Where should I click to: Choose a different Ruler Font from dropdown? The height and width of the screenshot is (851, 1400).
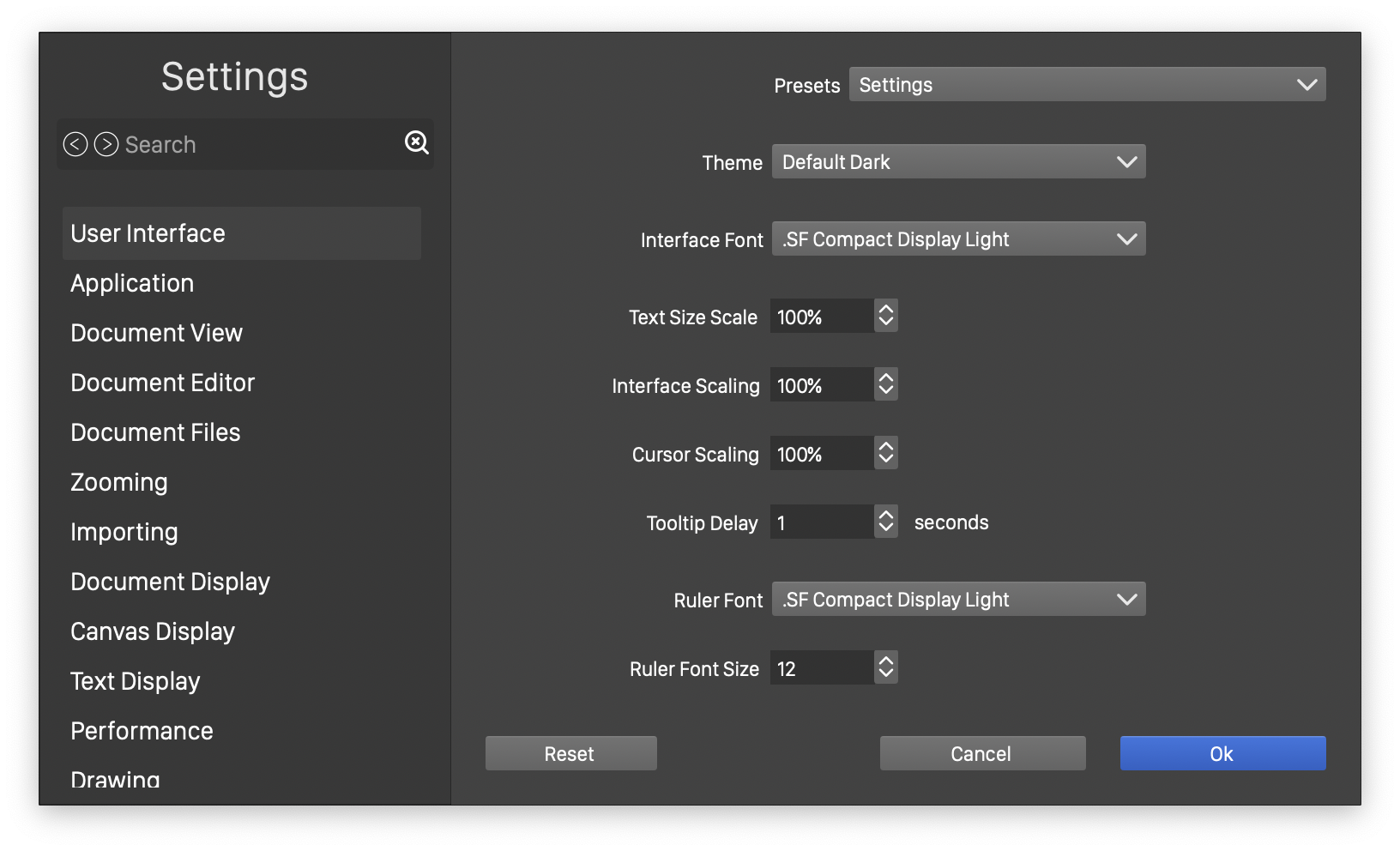[958, 600]
